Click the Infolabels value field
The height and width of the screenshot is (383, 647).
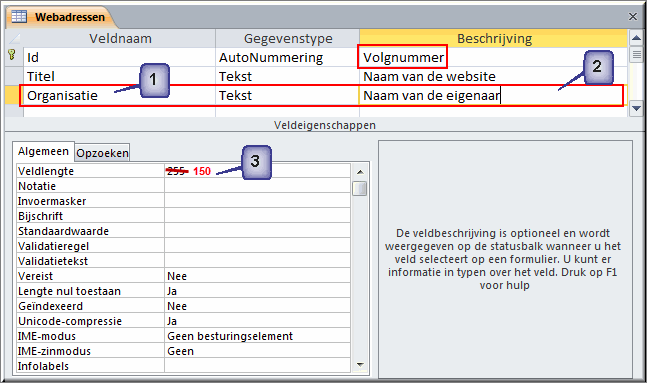click(257, 366)
